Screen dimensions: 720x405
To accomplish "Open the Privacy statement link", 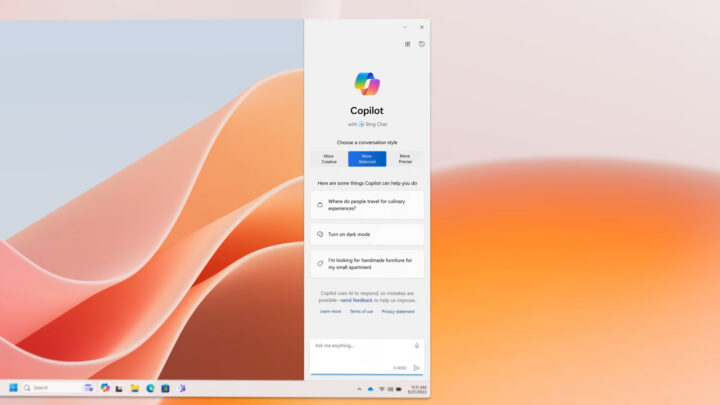I will (x=397, y=311).
